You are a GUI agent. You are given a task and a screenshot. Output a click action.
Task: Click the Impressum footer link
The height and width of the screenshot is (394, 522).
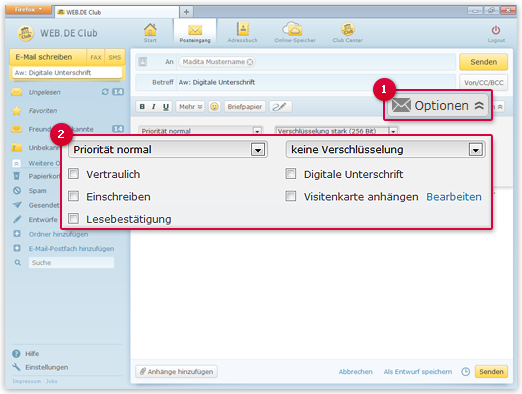(27, 381)
